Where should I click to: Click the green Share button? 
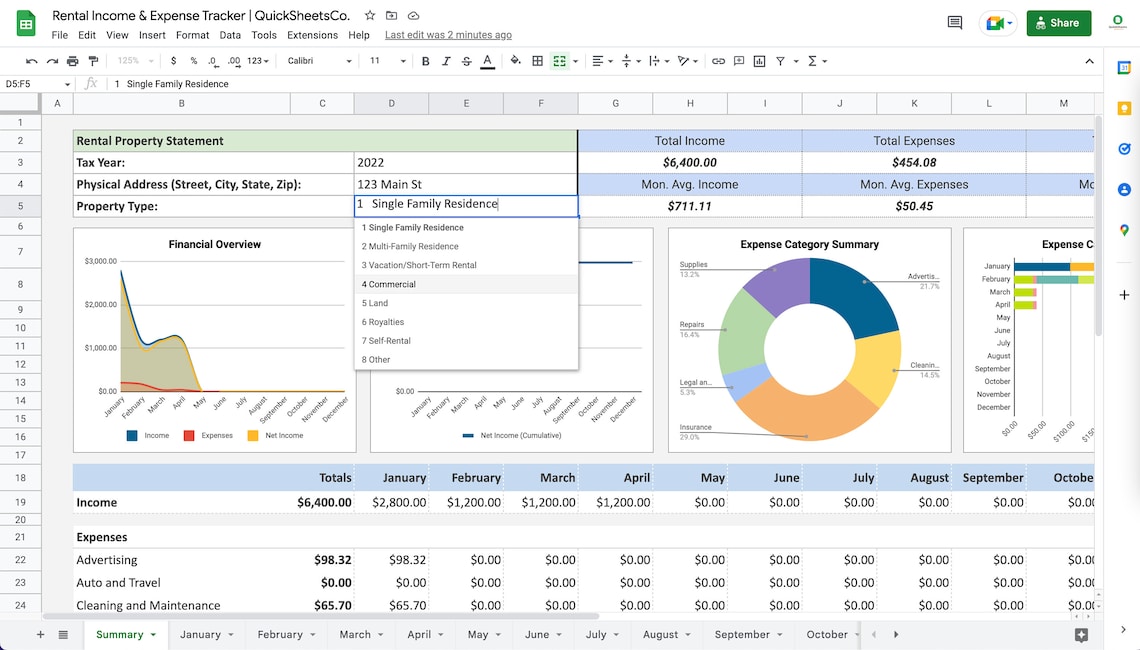tap(1058, 22)
